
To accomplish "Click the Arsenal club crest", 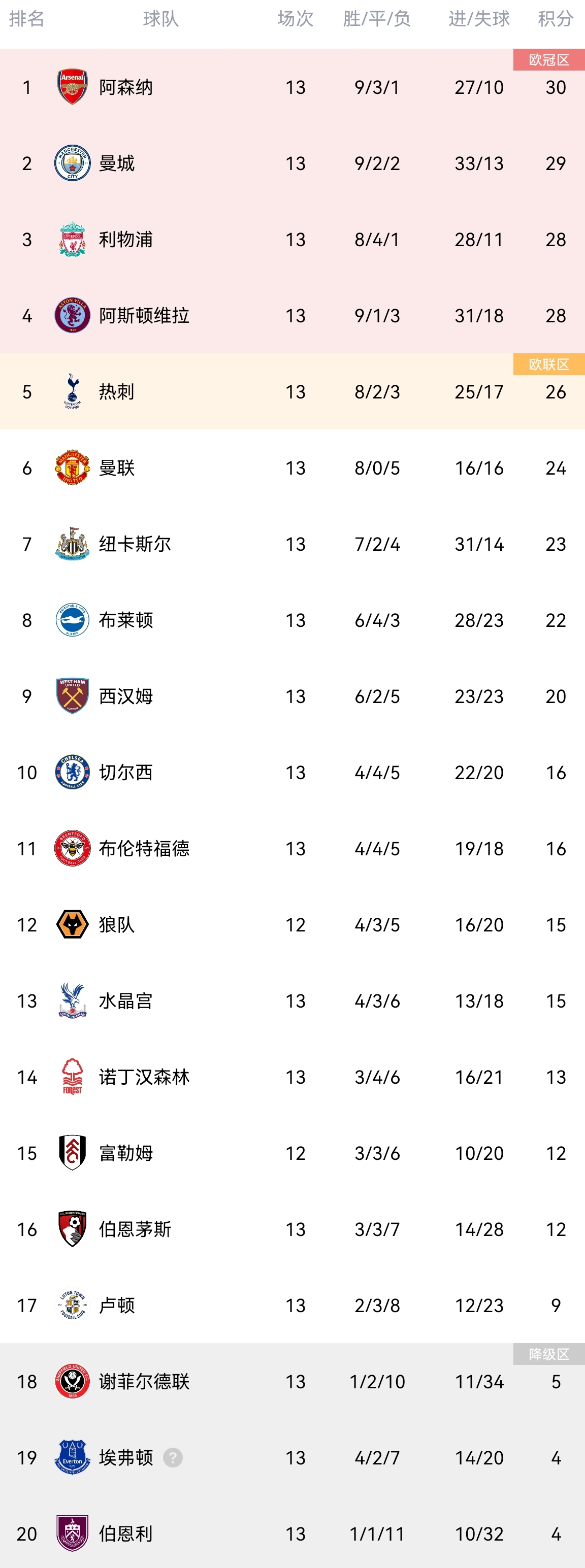I will click(73, 87).
